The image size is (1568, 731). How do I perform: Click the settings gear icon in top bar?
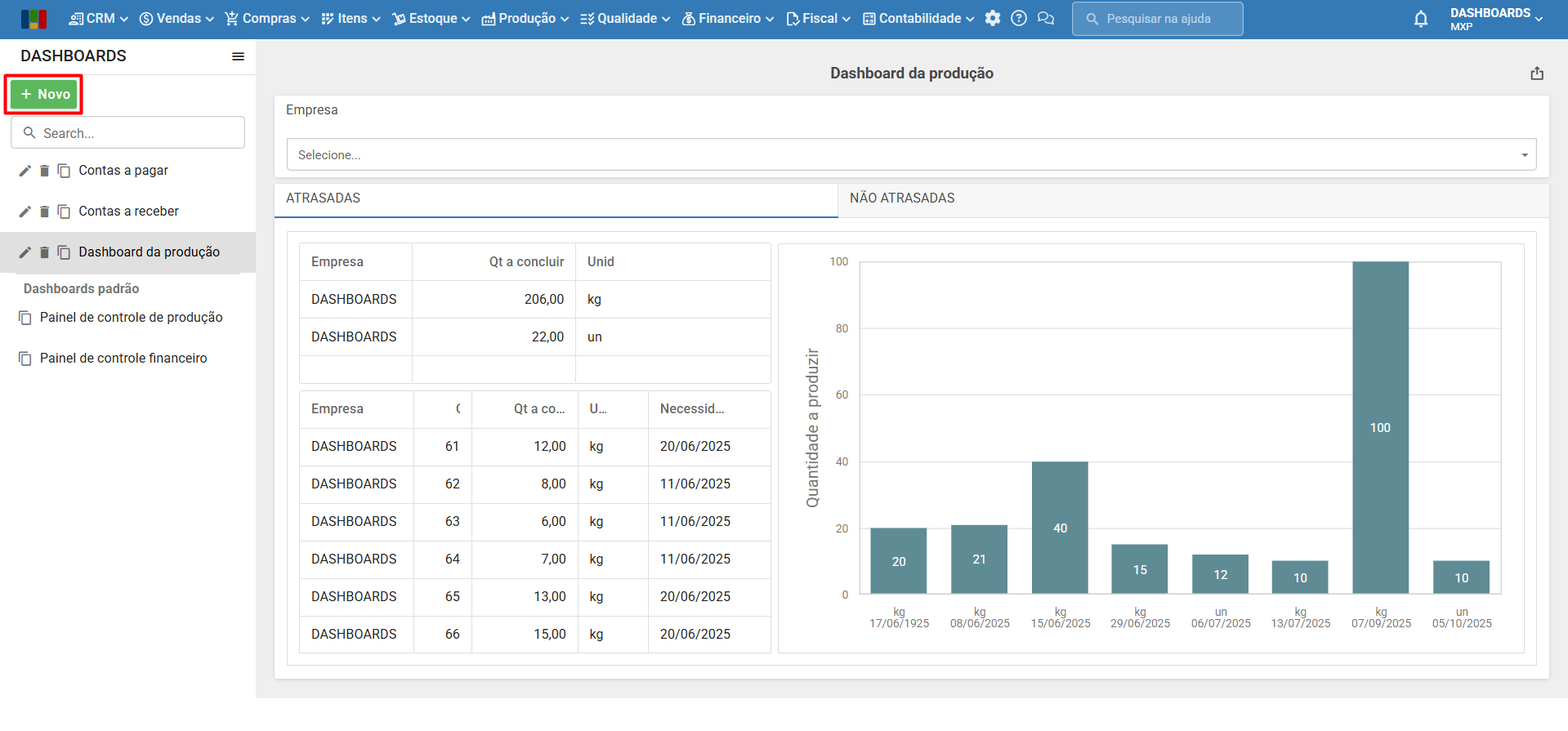pos(992,19)
